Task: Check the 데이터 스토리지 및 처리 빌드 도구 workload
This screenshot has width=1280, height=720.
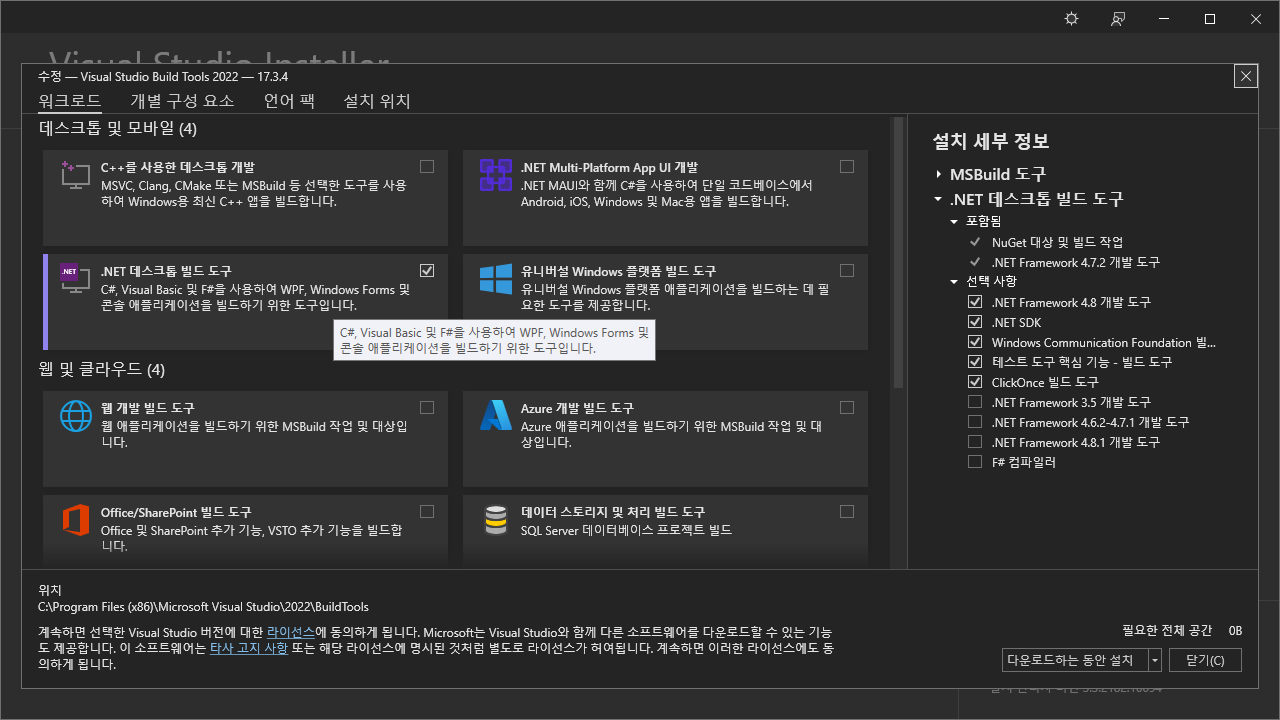Action: [x=847, y=511]
